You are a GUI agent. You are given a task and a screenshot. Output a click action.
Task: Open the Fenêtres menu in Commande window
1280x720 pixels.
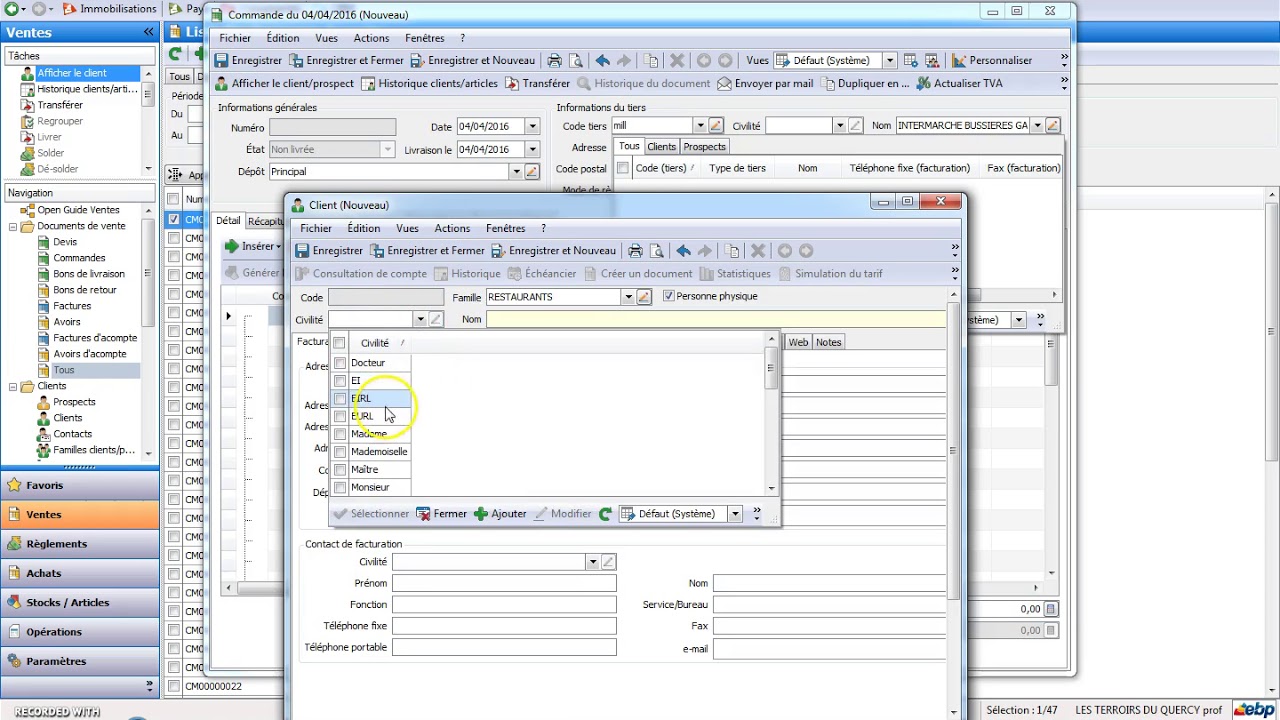coord(425,38)
